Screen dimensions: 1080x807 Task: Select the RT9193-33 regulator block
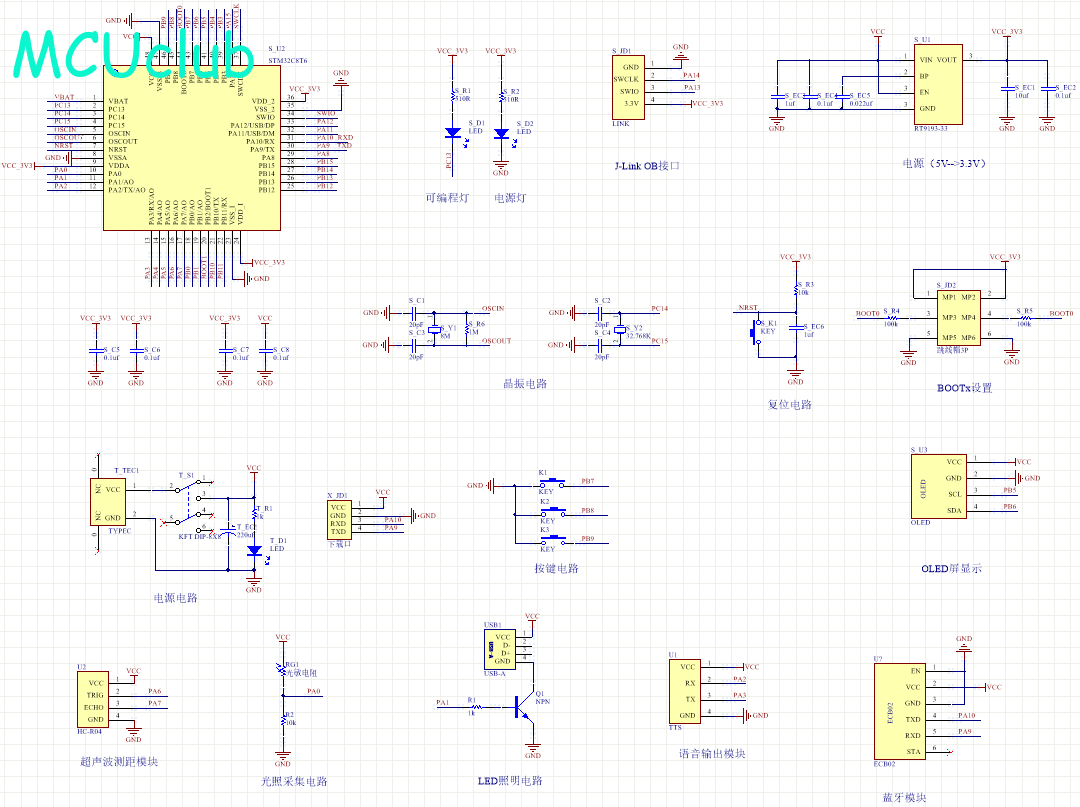[x=938, y=84]
